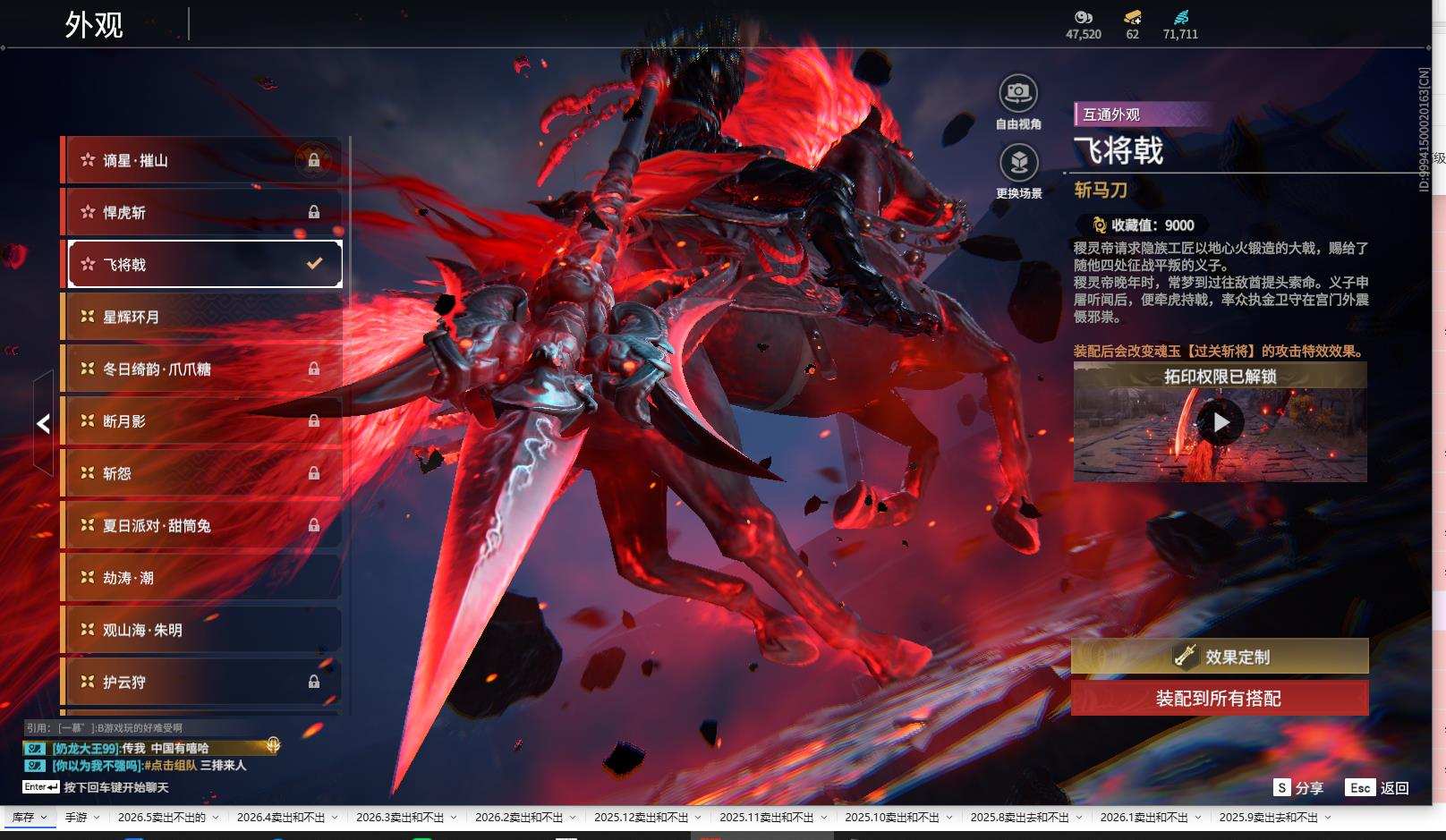Open the dropdown arrow on 2026.5卖出不出的 tab

[x=216, y=818]
